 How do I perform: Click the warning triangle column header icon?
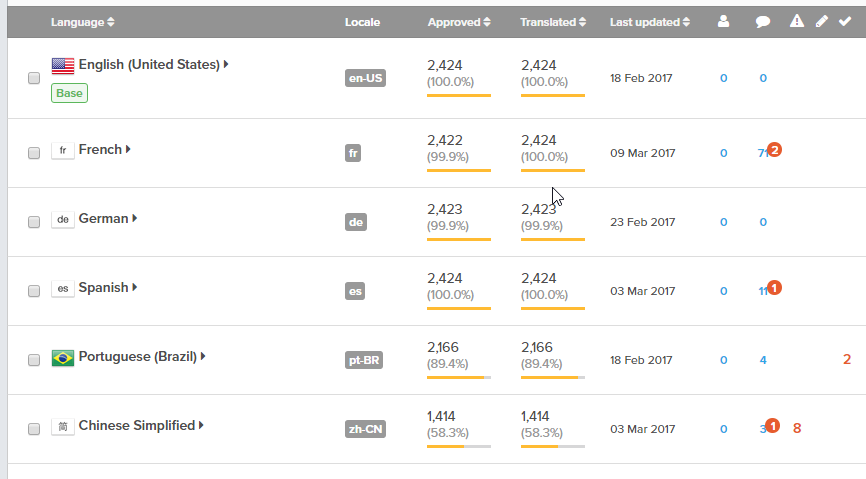click(797, 21)
